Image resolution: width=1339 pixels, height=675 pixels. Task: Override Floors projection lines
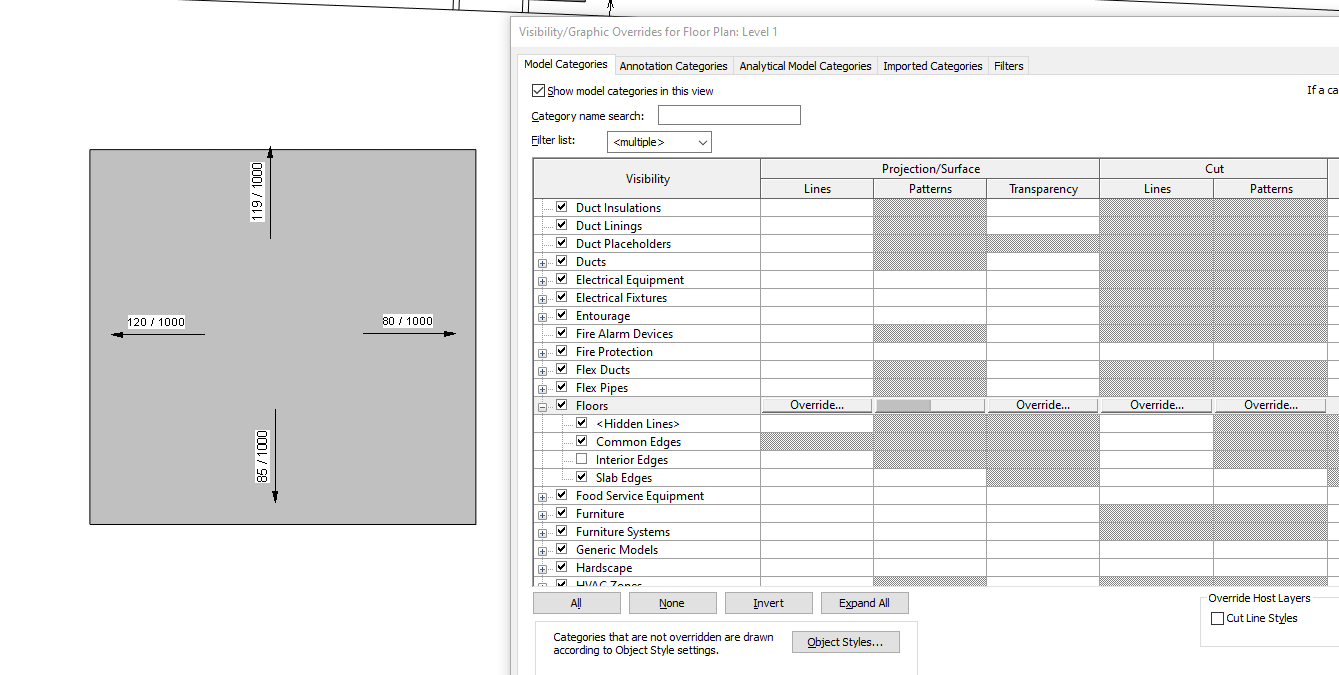pyautogui.click(x=817, y=405)
